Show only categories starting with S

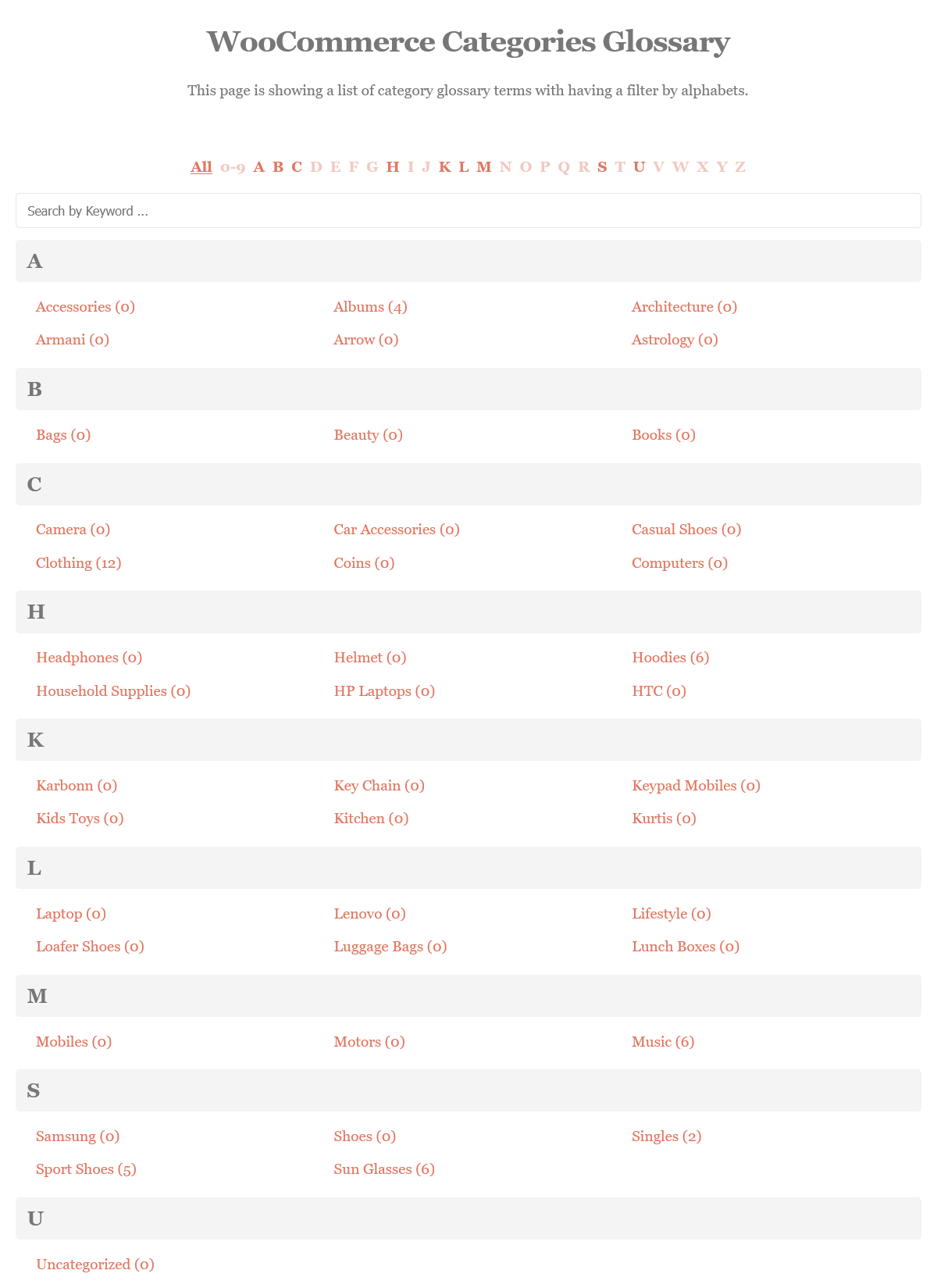pos(602,166)
